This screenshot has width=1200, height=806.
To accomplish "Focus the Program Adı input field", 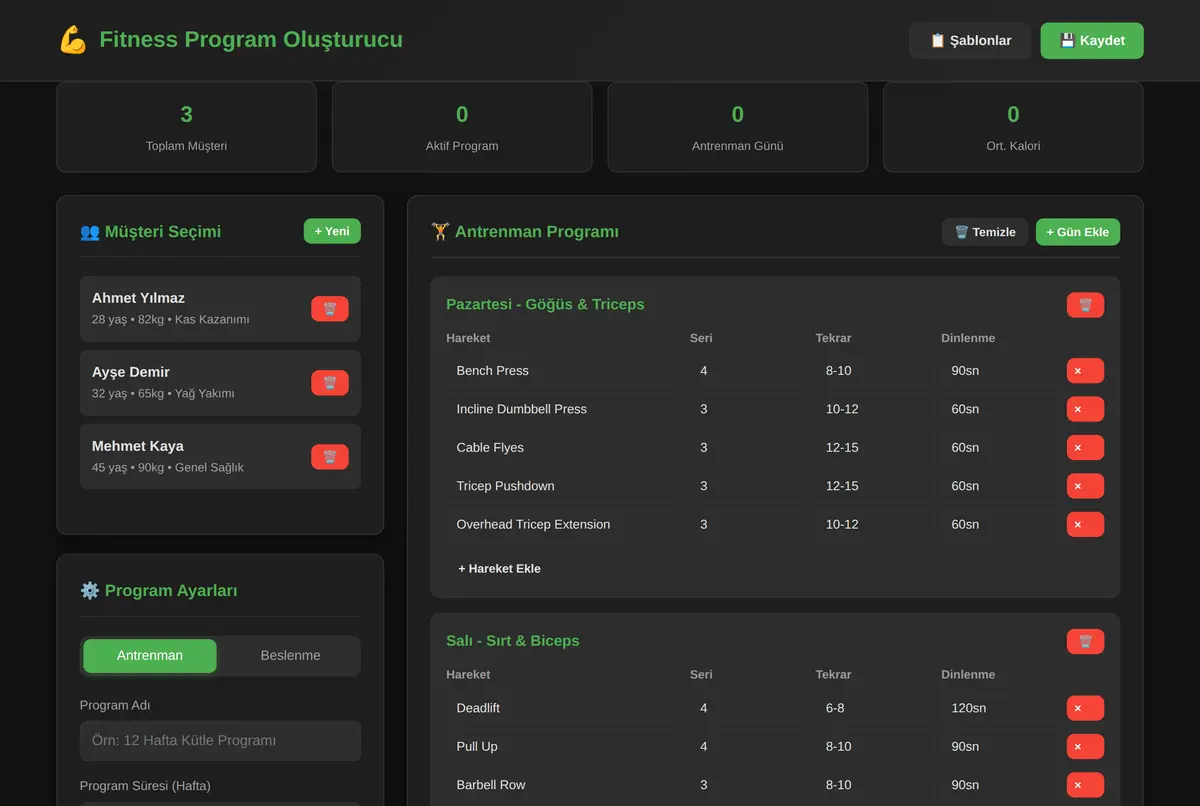I will pyautogui.click(x=220, y=741).
